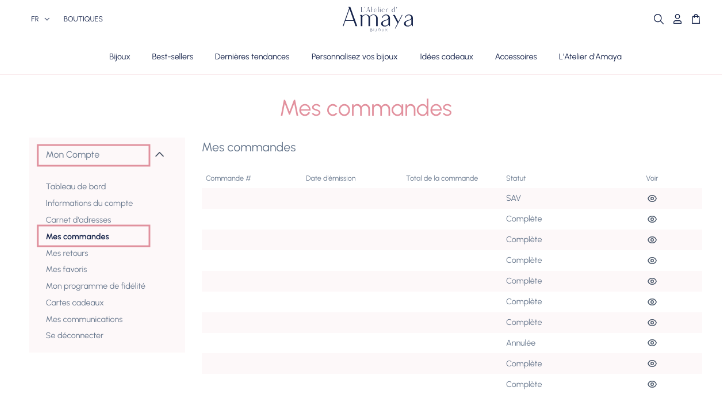The height and width of the screenshot is (412, 722).
Task: Click the user account icon
Action: tap(677, 19)
